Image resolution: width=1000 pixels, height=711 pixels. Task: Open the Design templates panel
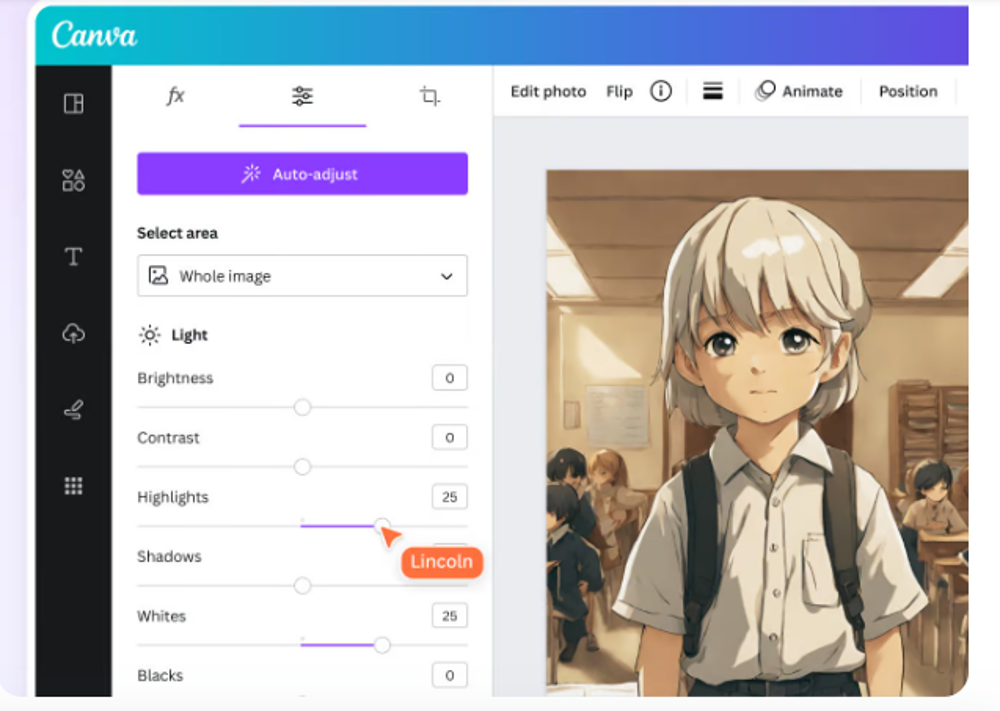[71, 104]
